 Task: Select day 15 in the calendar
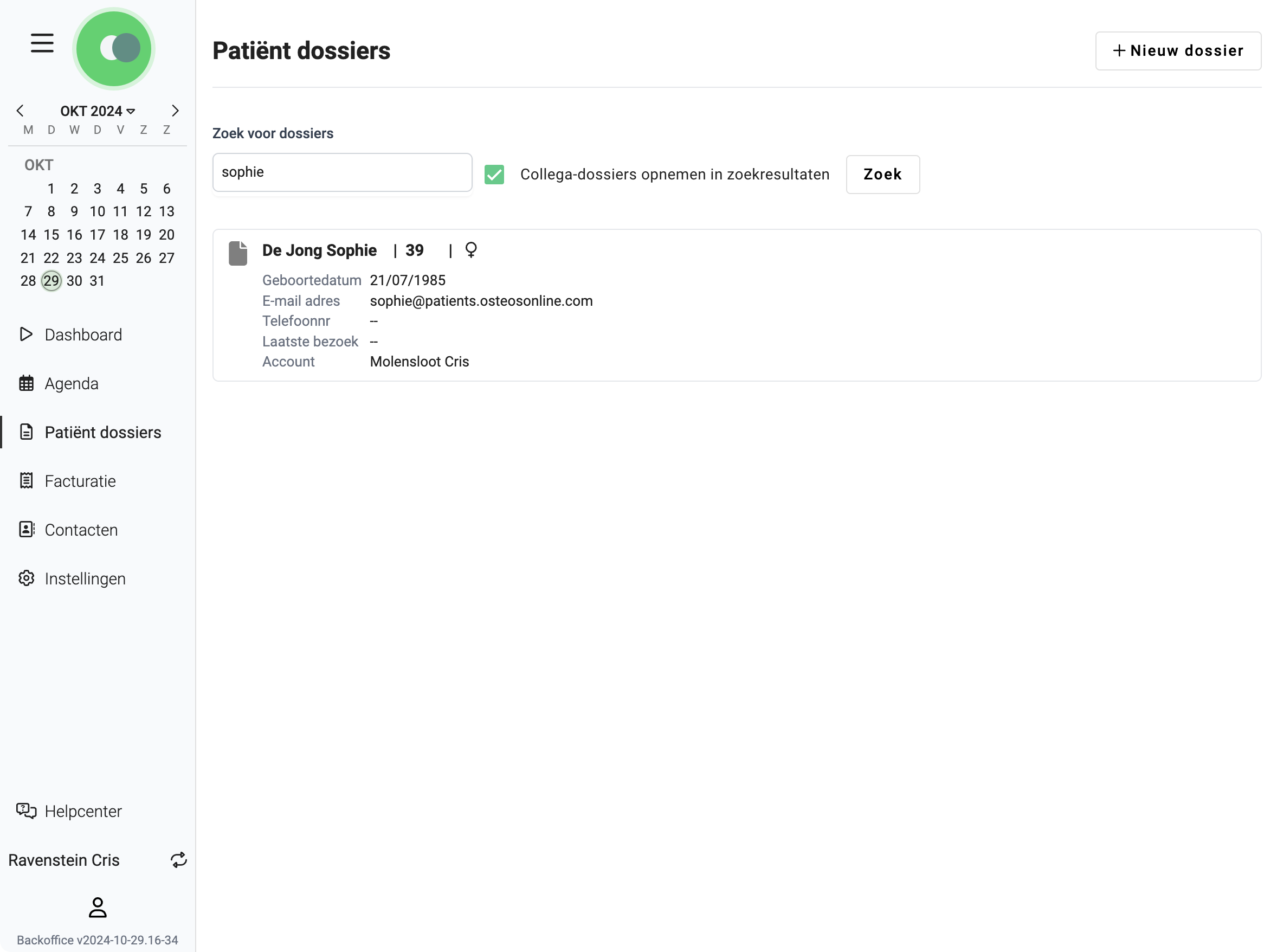(x=51, y=235)
